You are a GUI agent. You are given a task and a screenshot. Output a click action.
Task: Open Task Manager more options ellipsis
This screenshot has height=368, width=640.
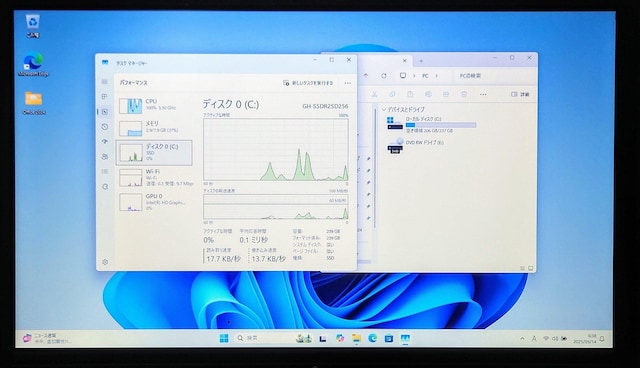pyautogui.click(x=347, y=83)
